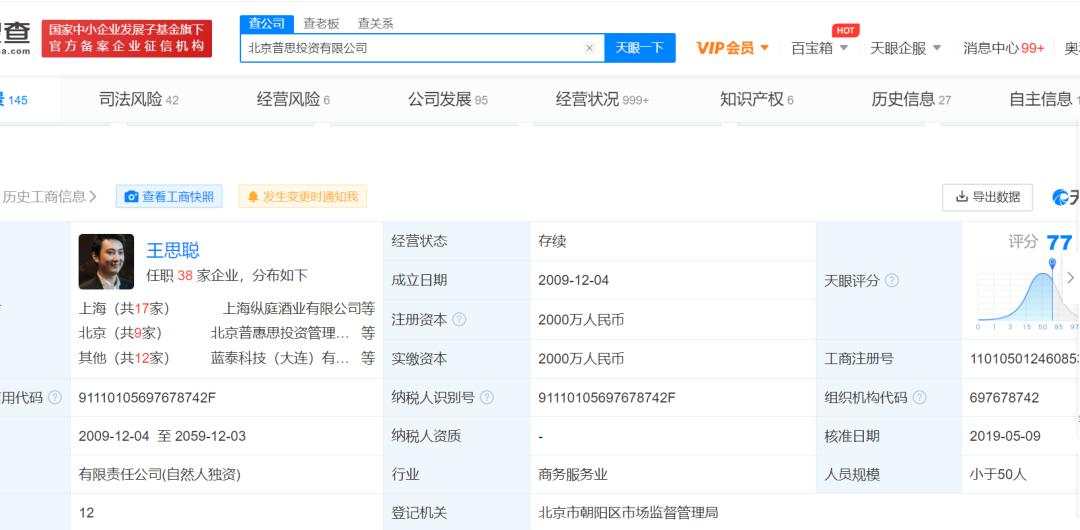
Task: Select 存续 business status text
Action: 552,241
